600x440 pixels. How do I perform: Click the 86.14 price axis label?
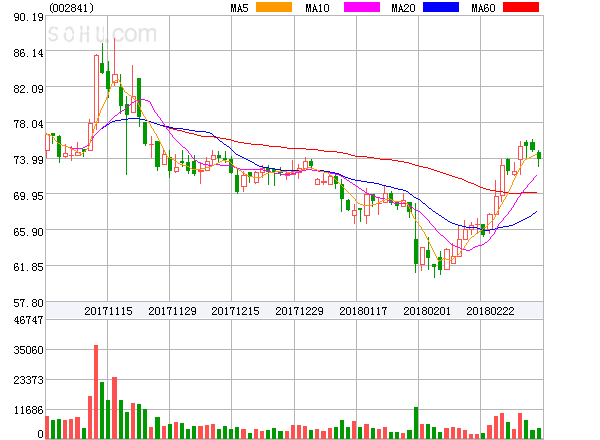[29, 53]
